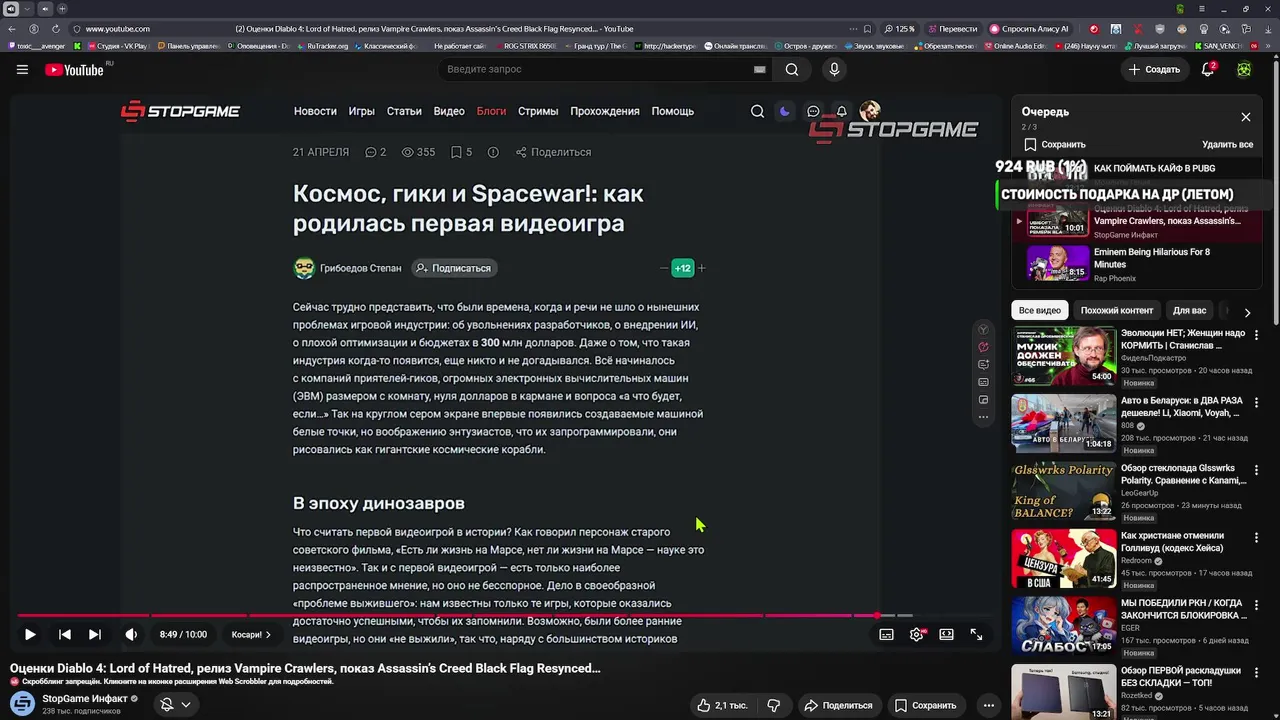Open Обзор ПЕРВОЙ раскладушки video title

(x=1182, y=677)
